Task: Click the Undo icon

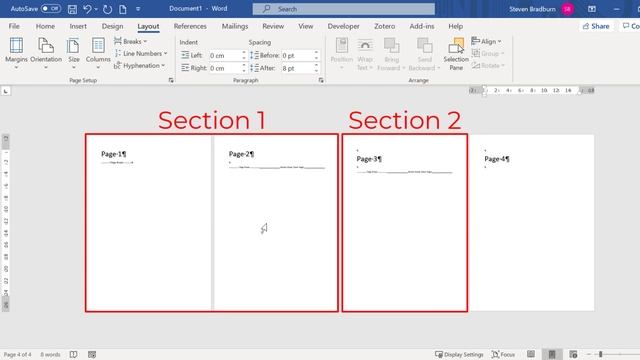Action: click(x=87, y=9)
